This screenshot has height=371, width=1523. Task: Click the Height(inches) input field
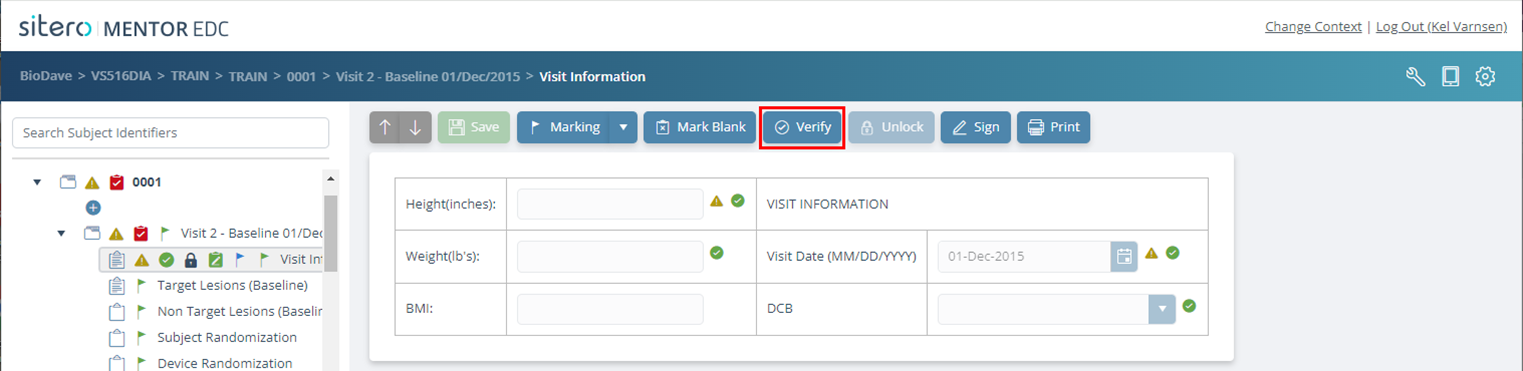pos(610,204)
